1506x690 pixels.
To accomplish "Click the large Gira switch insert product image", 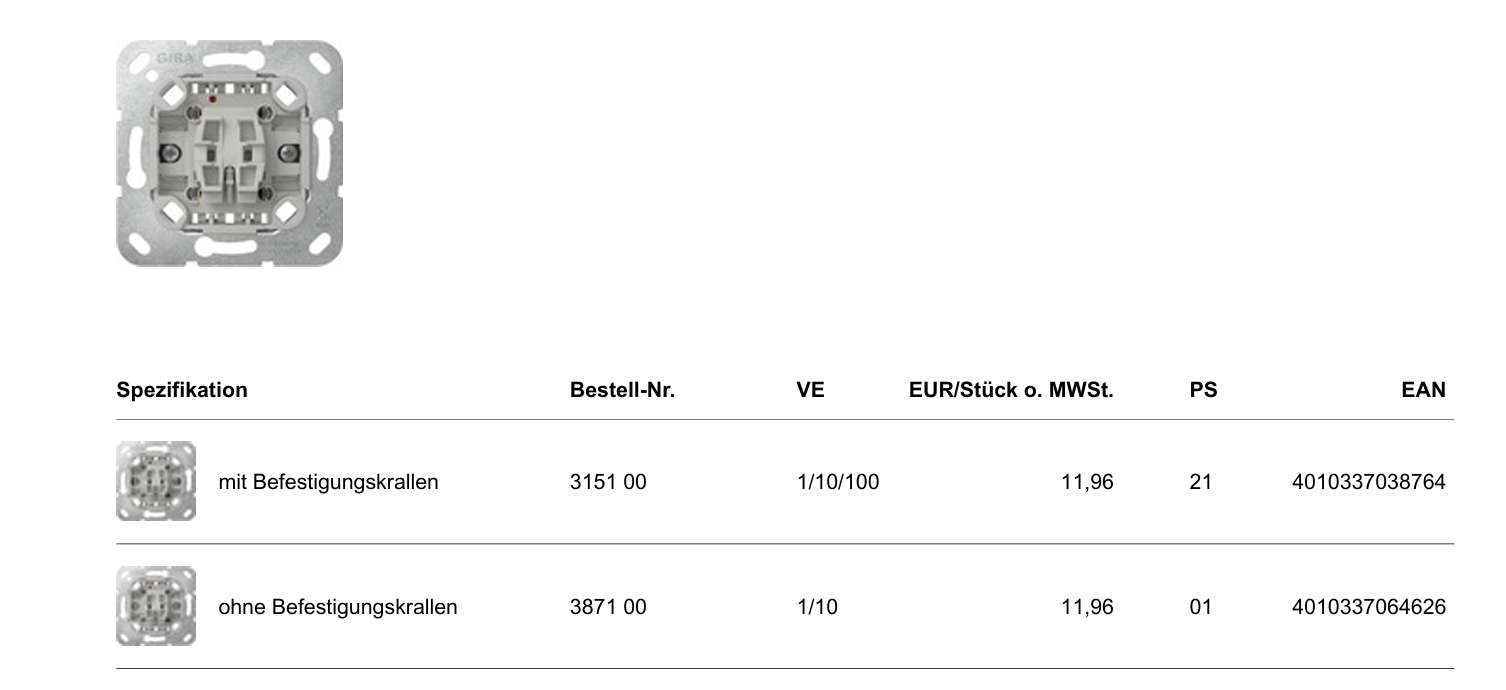I will [229, 153].
